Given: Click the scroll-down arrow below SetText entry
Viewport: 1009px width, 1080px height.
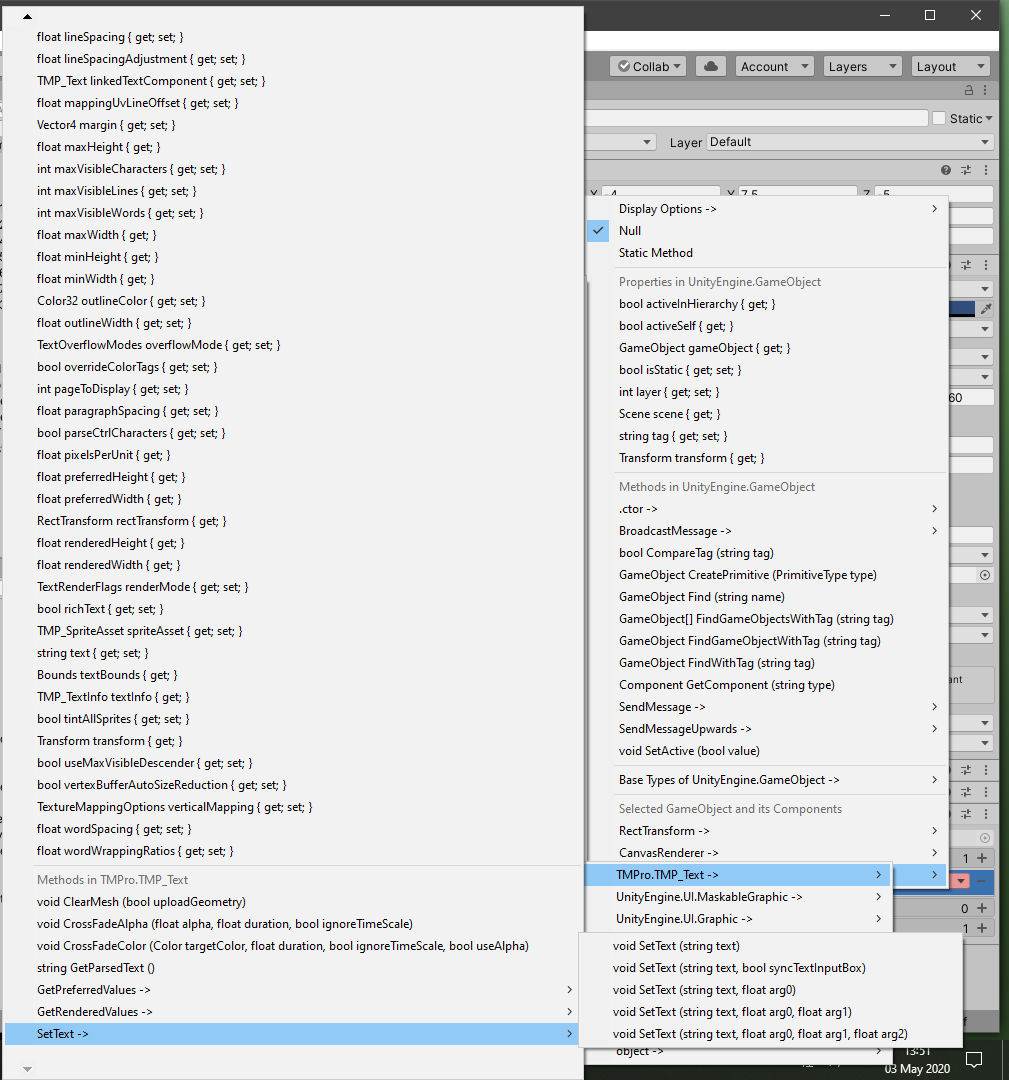Looking at the screenshot, I should coord(27,1069).
